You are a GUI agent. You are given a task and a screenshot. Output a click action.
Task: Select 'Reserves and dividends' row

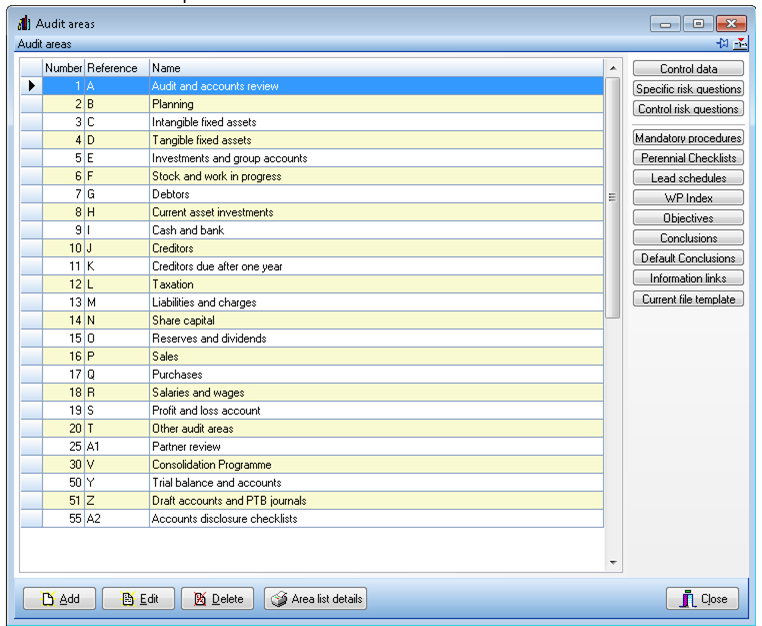pos(312,338)
